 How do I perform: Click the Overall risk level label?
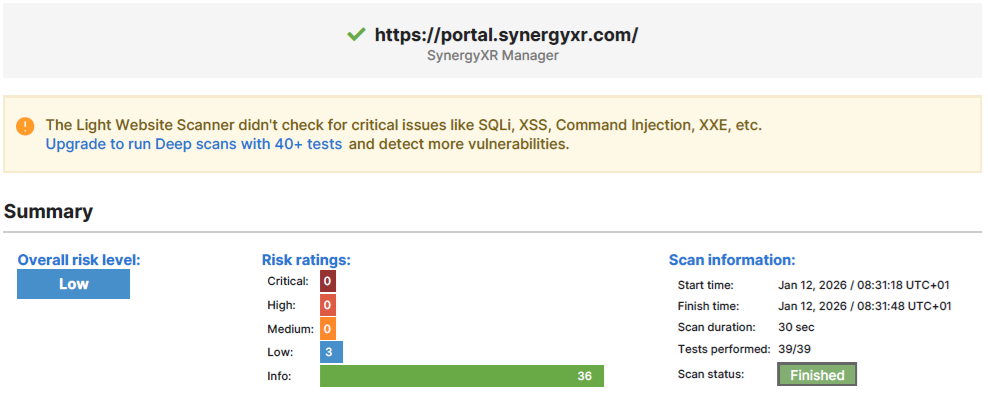click(x=79, y=260)
